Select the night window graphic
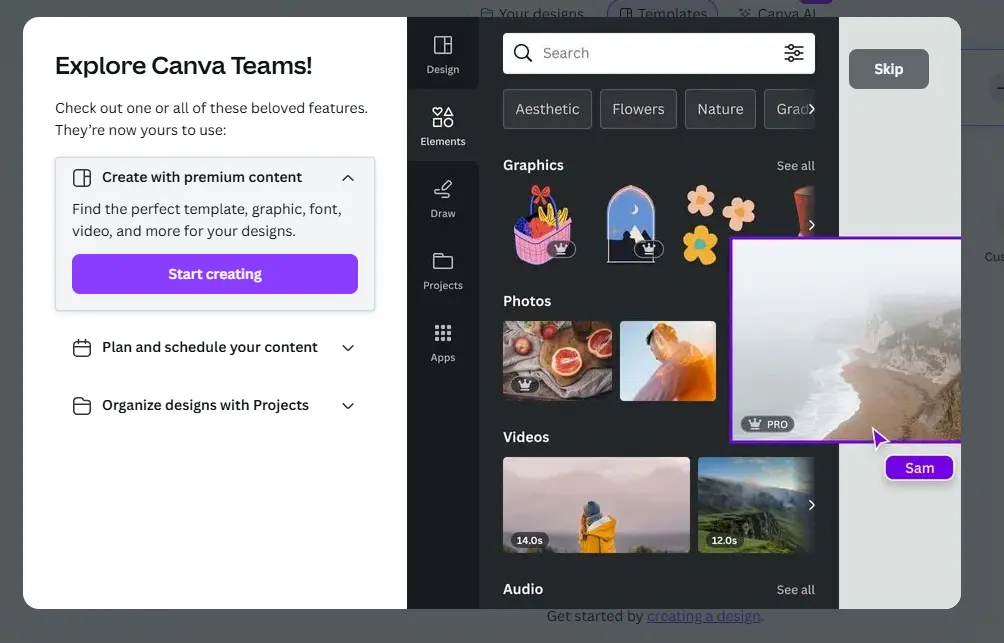The image size is (1004, 643). click(631, 225)
